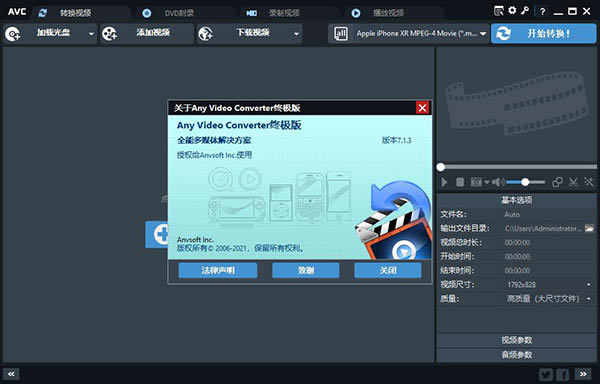Expand the 加载光盘 dropdown arrow

(x=91, y=34)
